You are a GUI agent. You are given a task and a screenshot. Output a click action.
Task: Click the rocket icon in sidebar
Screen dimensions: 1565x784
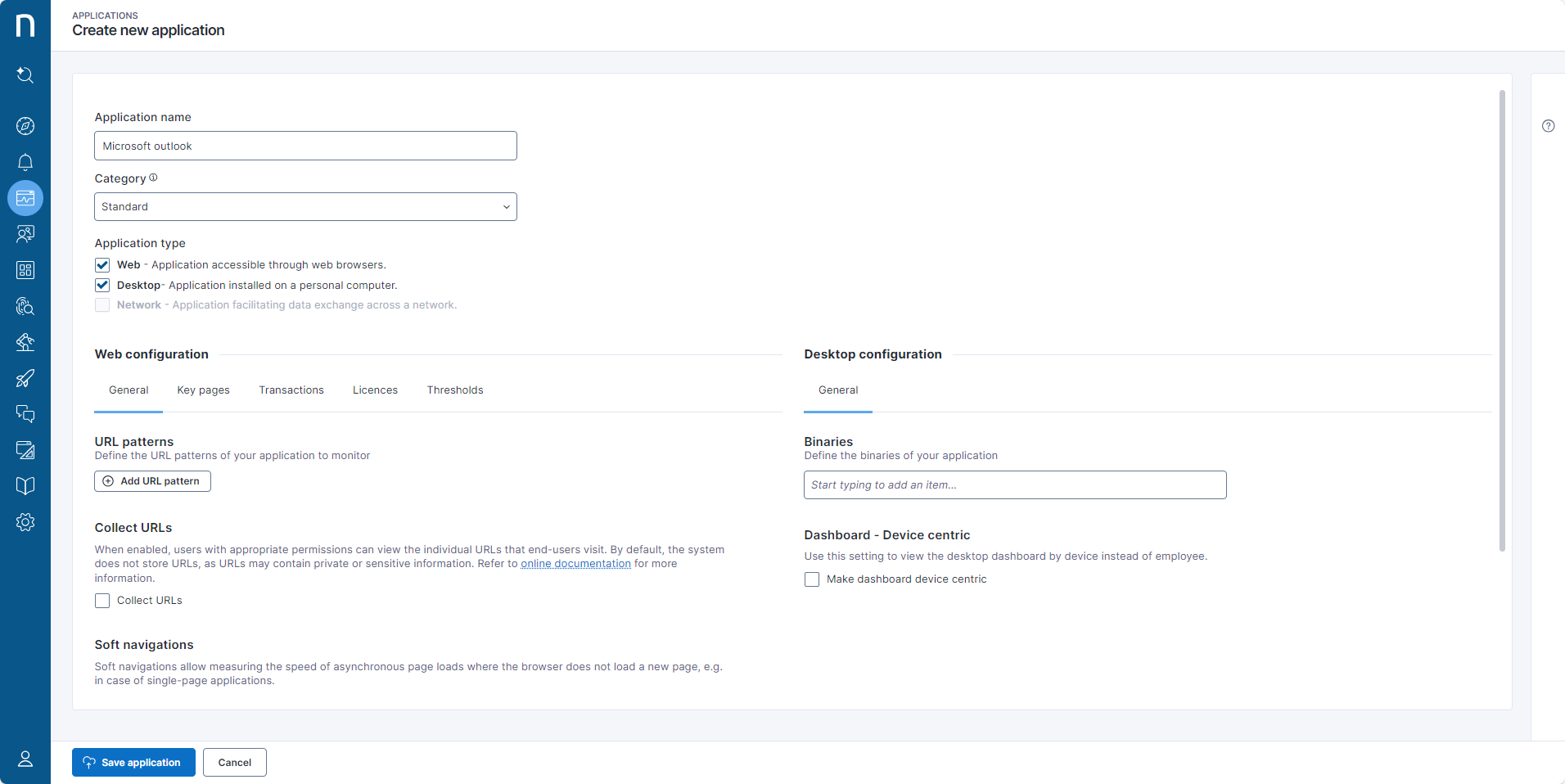point(25,378)
